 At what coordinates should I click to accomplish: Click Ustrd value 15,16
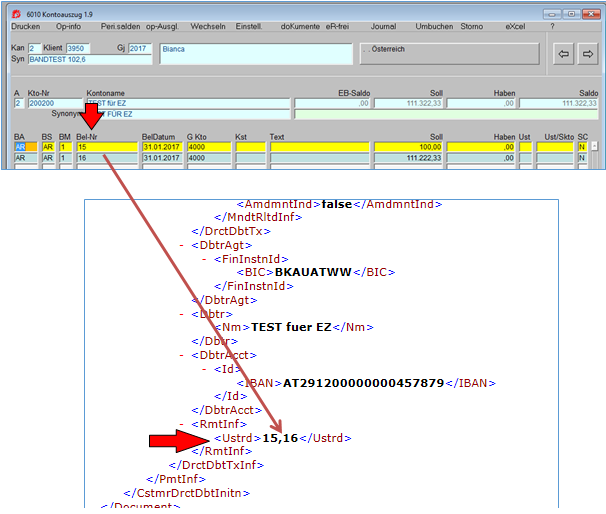(280, 438)
